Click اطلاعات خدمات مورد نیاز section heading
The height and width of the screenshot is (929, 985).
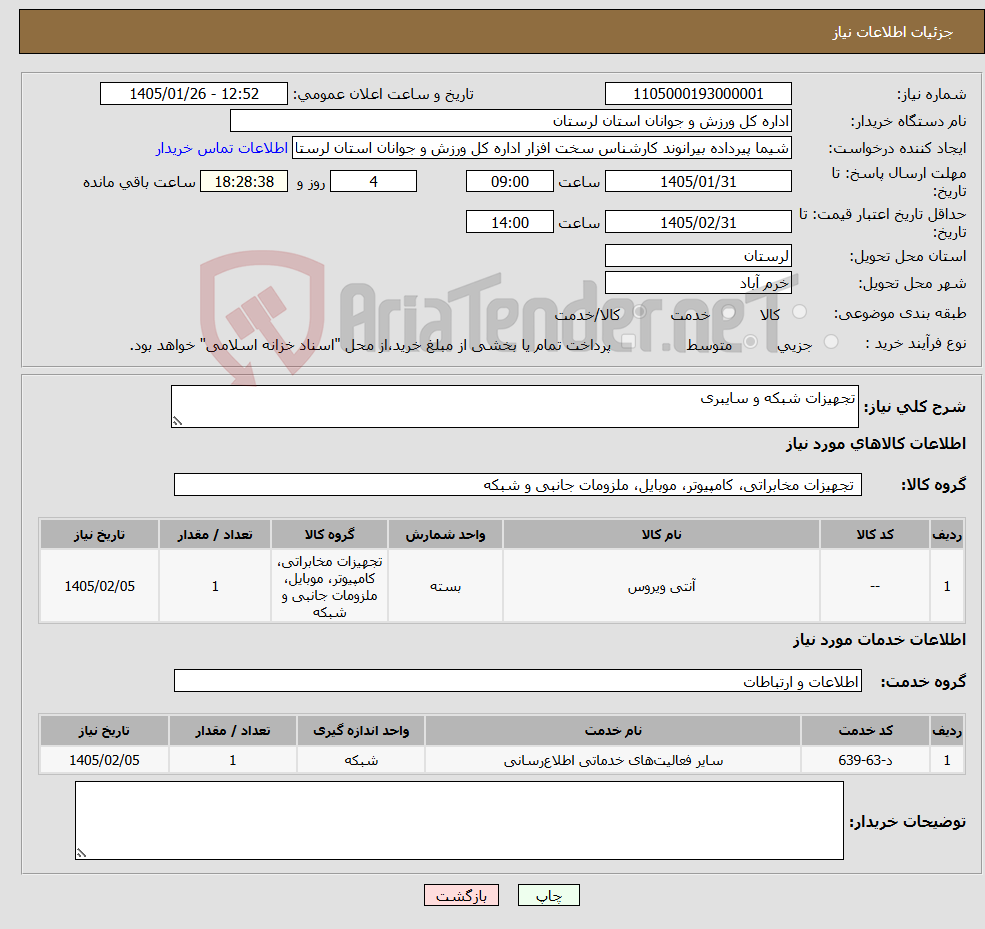point(879,639)
